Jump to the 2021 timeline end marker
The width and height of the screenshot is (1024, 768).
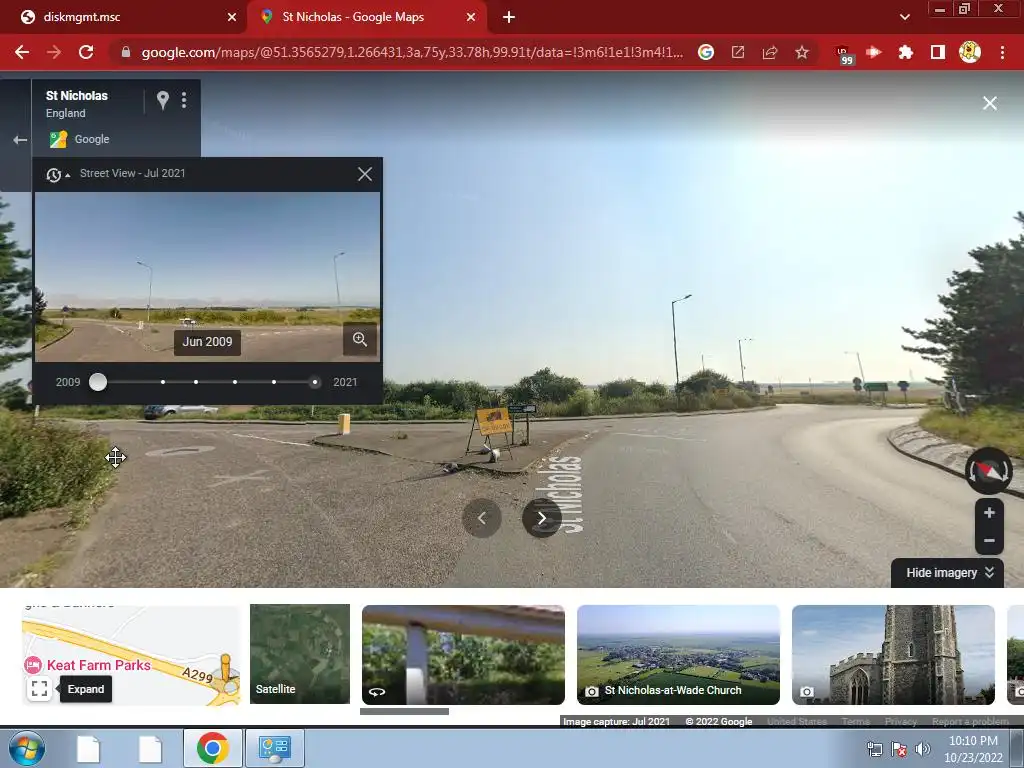315,382
